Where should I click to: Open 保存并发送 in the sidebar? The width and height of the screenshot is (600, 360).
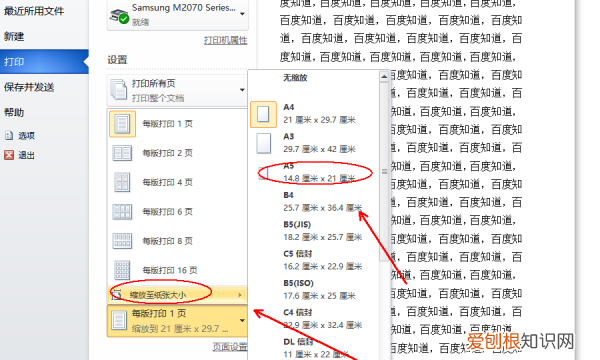[x=29, y=87]
